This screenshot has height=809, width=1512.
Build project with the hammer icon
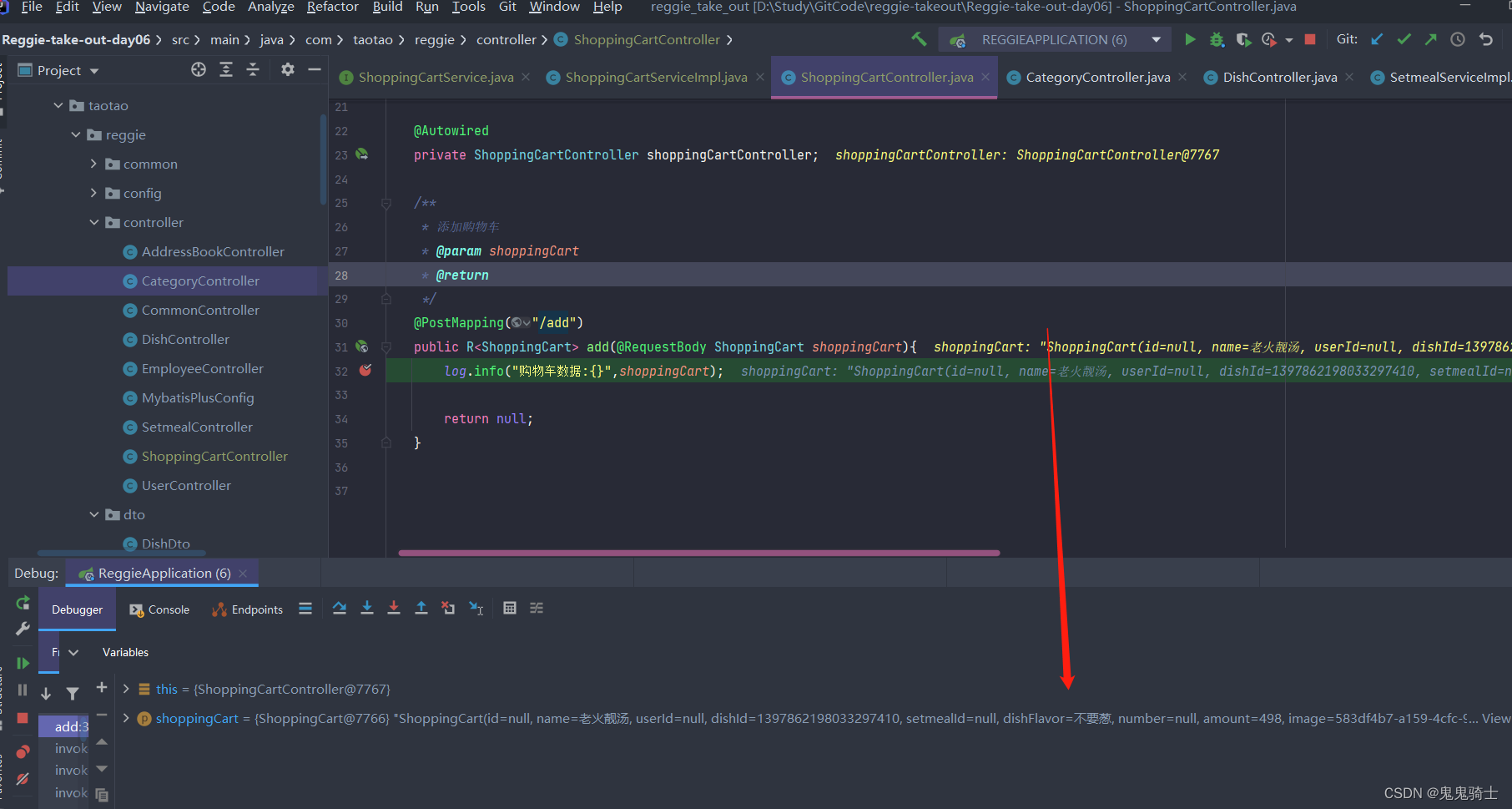[919, 39]
